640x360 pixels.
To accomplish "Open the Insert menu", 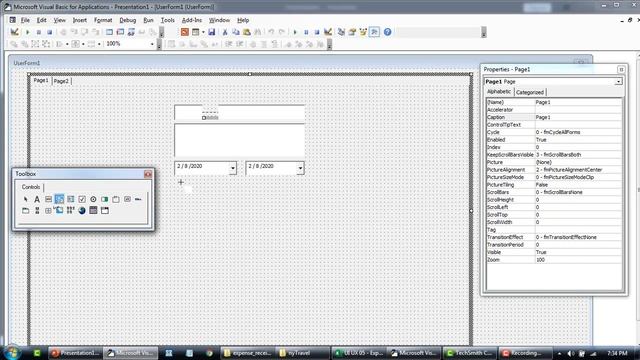I will pos(80,20).
